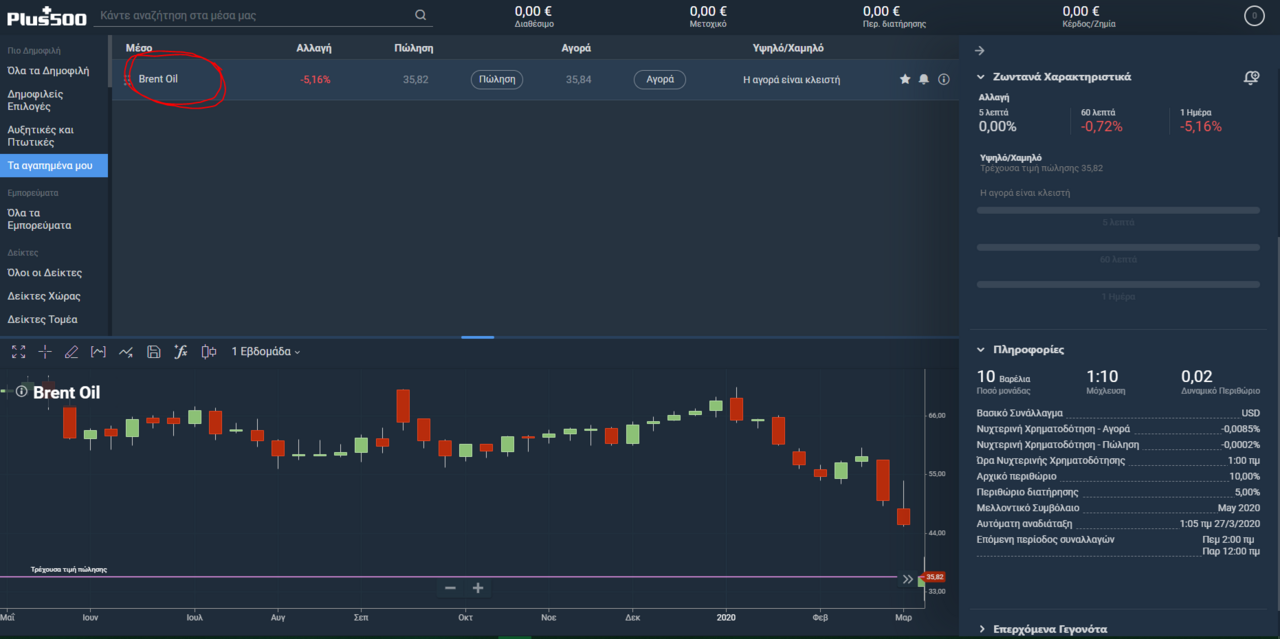1280x639 pixels.
Task: Change the candlestick chart type
Action: [x=208, y=352]
